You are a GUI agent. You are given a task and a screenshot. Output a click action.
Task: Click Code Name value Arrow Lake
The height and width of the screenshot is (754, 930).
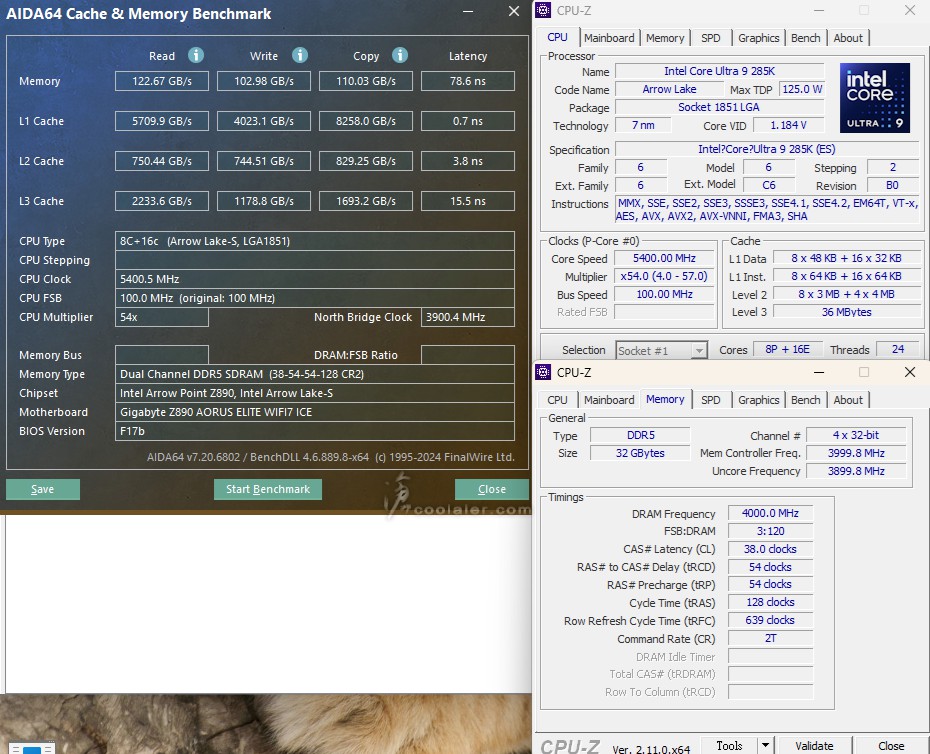[670, 89]
